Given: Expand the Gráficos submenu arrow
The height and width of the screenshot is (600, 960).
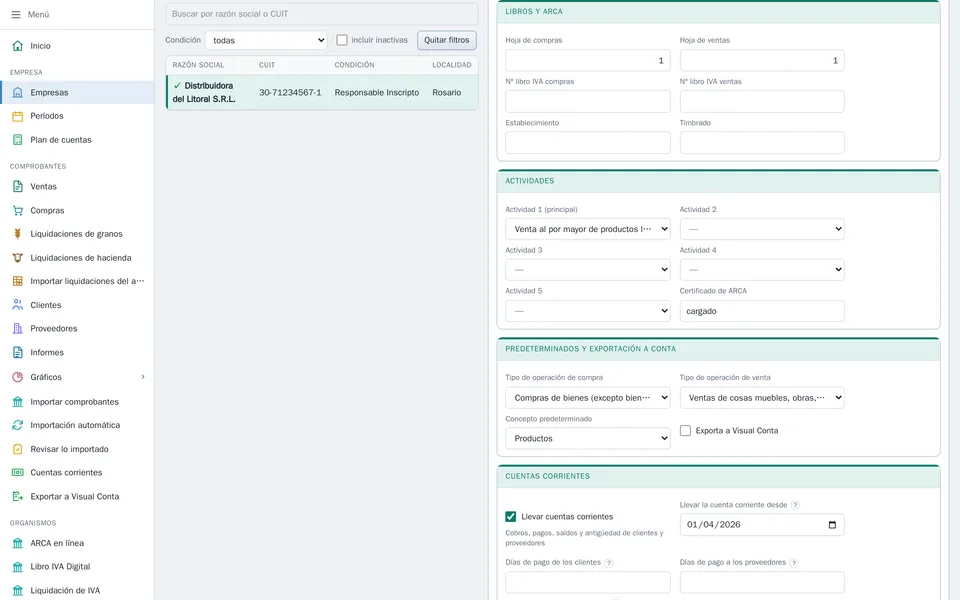Looking at the screenshot, I should [143, 377].
